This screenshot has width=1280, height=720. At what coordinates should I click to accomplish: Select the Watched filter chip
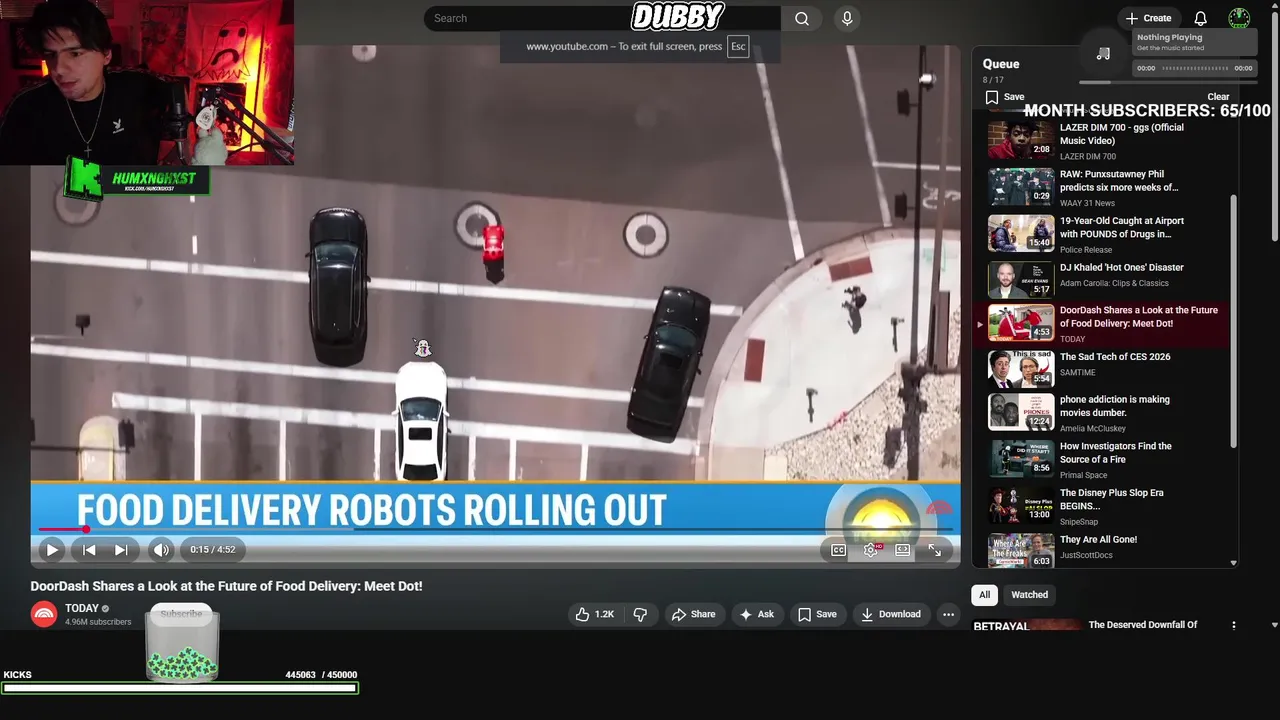pos(1029,595)
